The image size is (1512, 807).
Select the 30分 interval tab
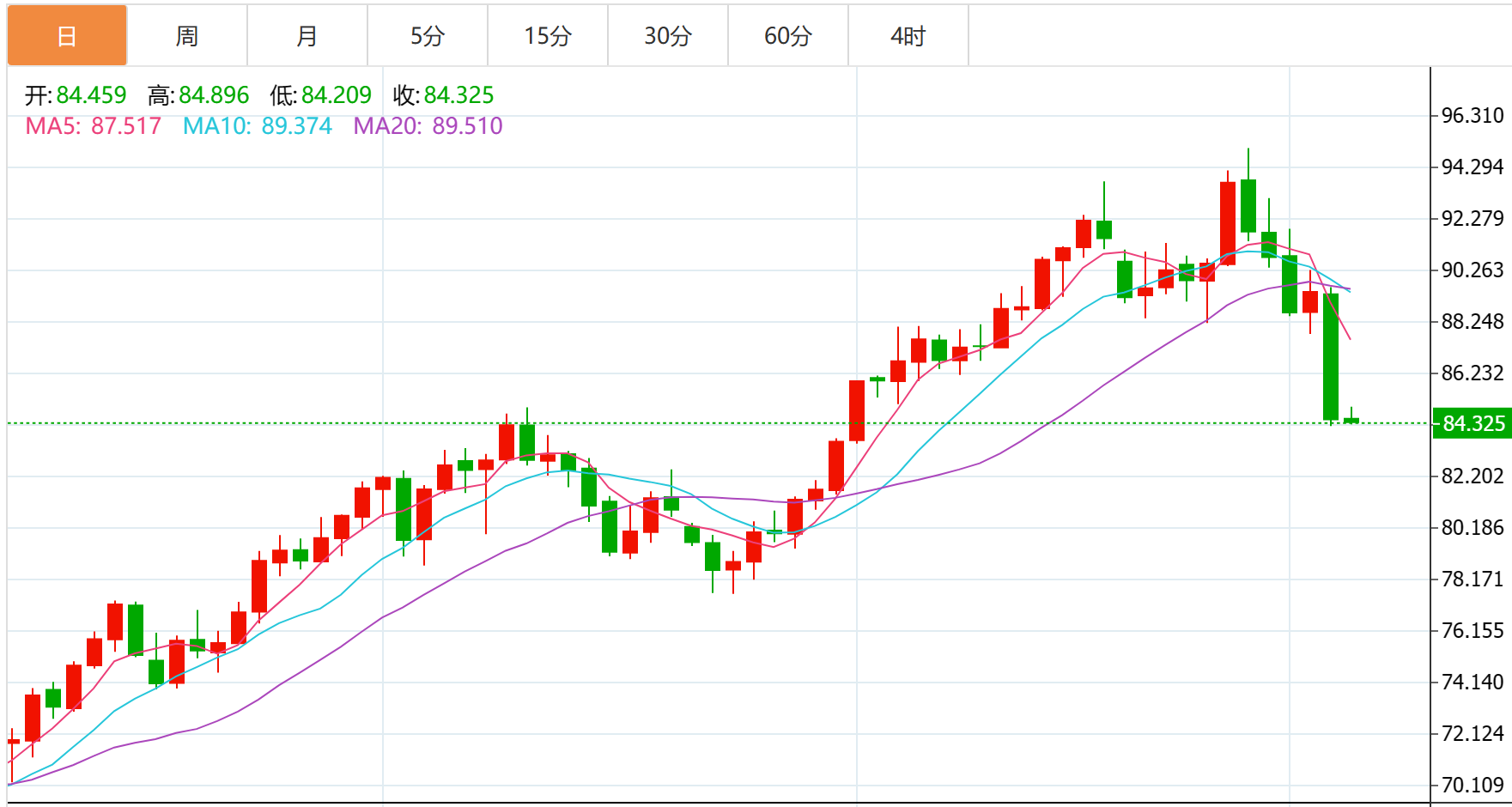[x=668, y=36]
